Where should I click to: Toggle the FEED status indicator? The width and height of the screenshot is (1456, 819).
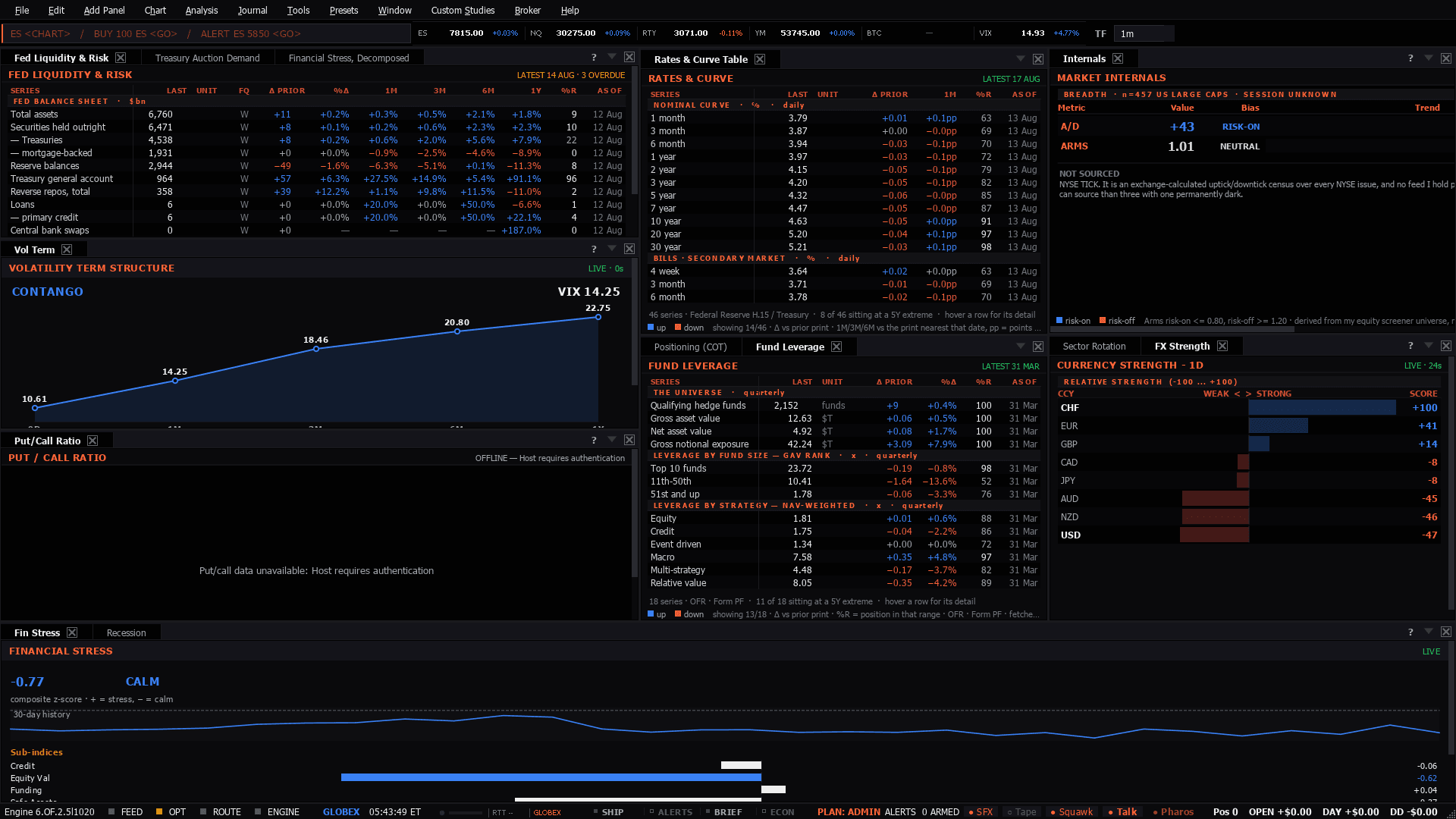(126, 811)
